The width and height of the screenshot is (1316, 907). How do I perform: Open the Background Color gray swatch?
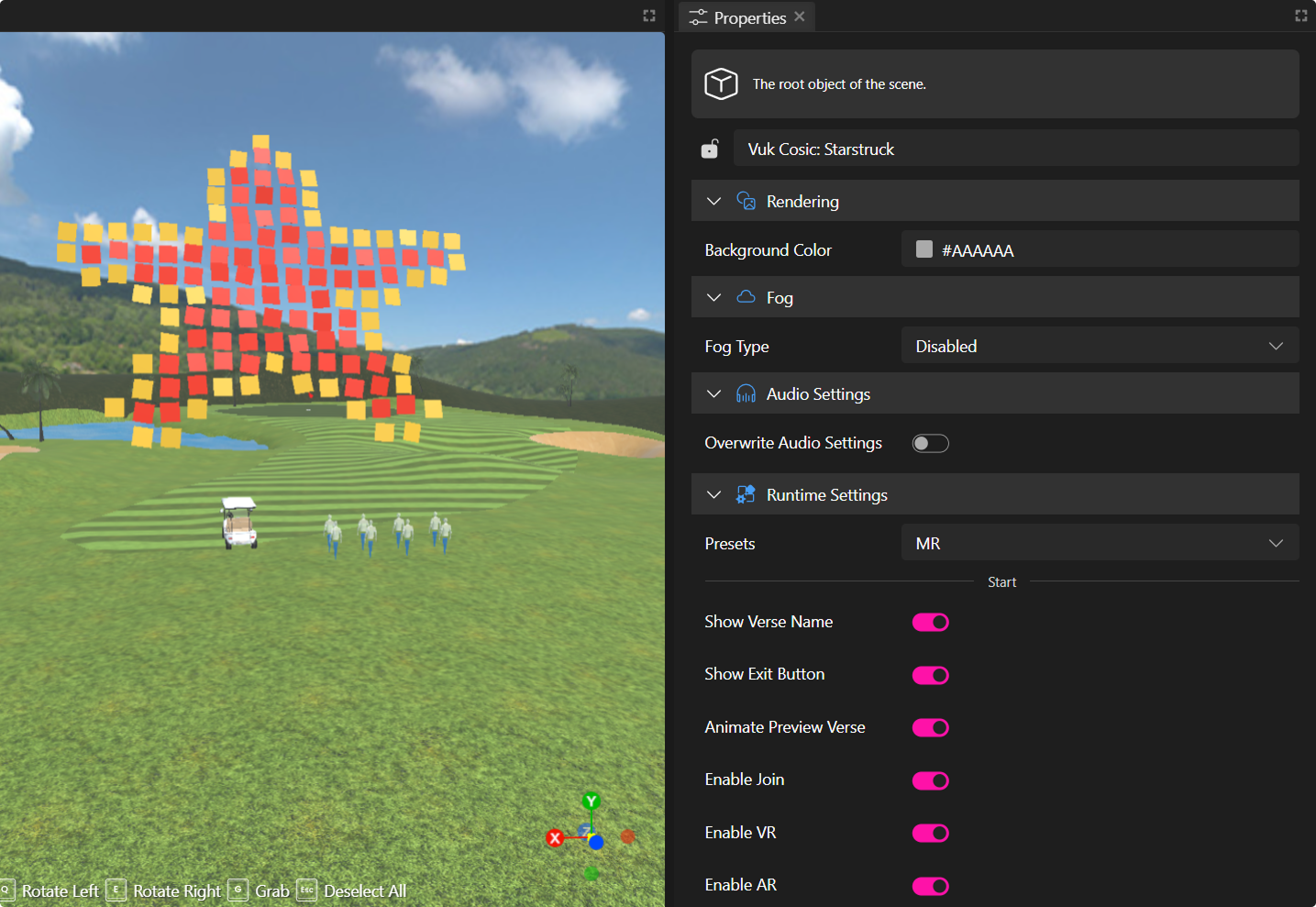click(x=924, y=249)
